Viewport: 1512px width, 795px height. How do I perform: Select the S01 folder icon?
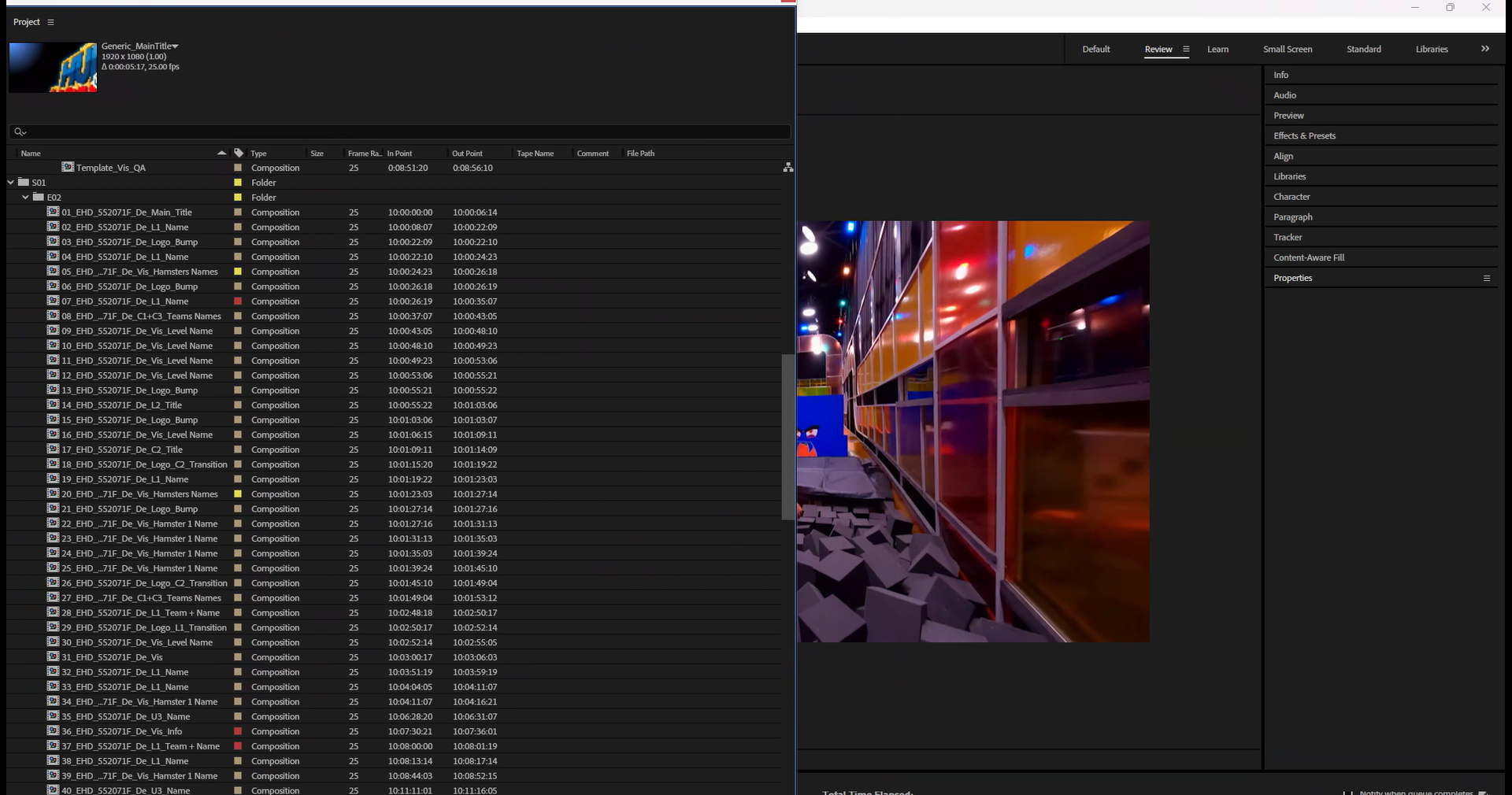(24, 182)
